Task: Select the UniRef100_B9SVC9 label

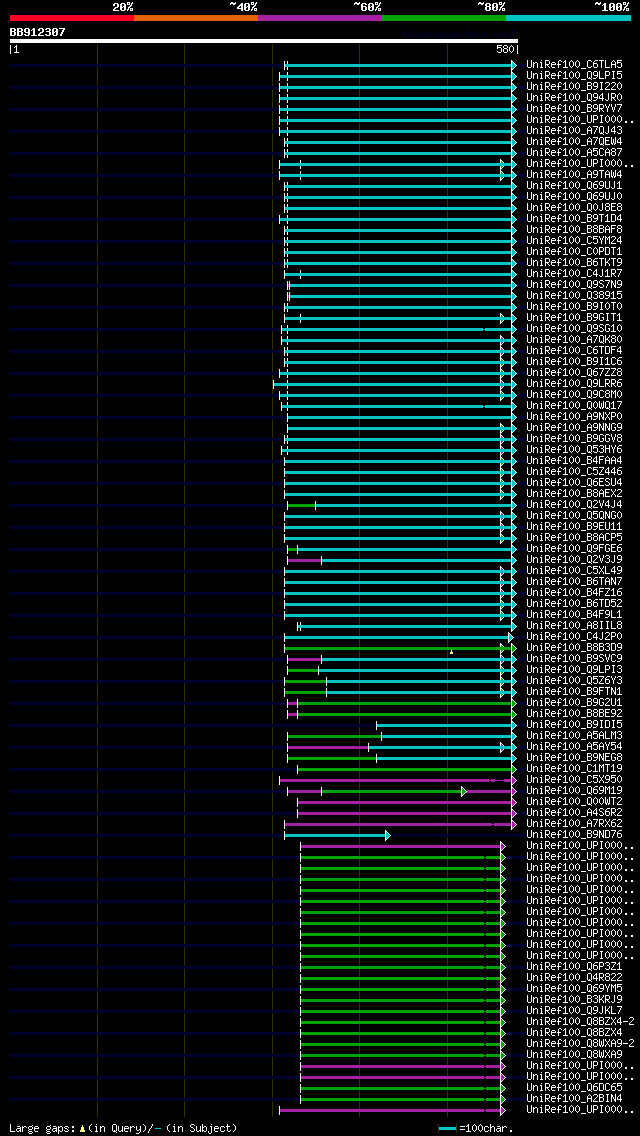Action: [x=574, y=659]
